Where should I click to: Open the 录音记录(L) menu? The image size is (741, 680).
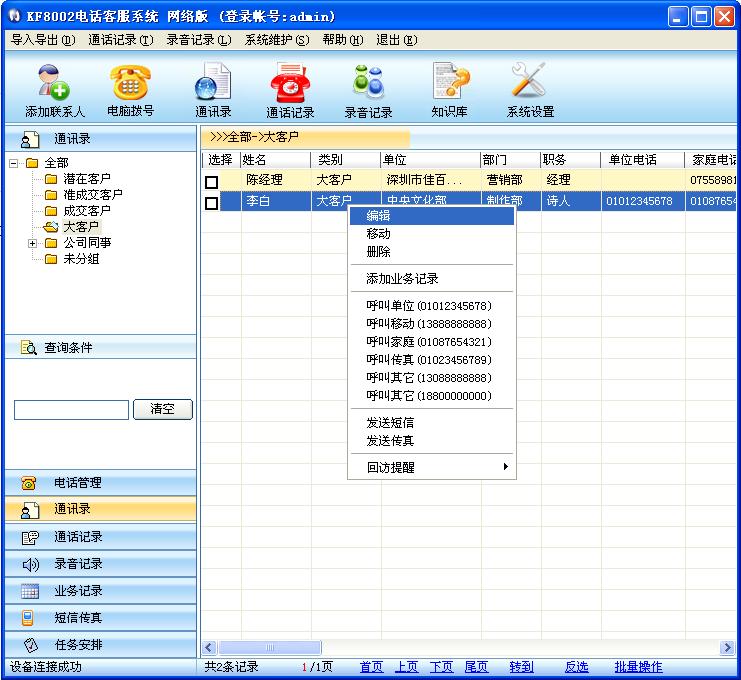(198, 40)
